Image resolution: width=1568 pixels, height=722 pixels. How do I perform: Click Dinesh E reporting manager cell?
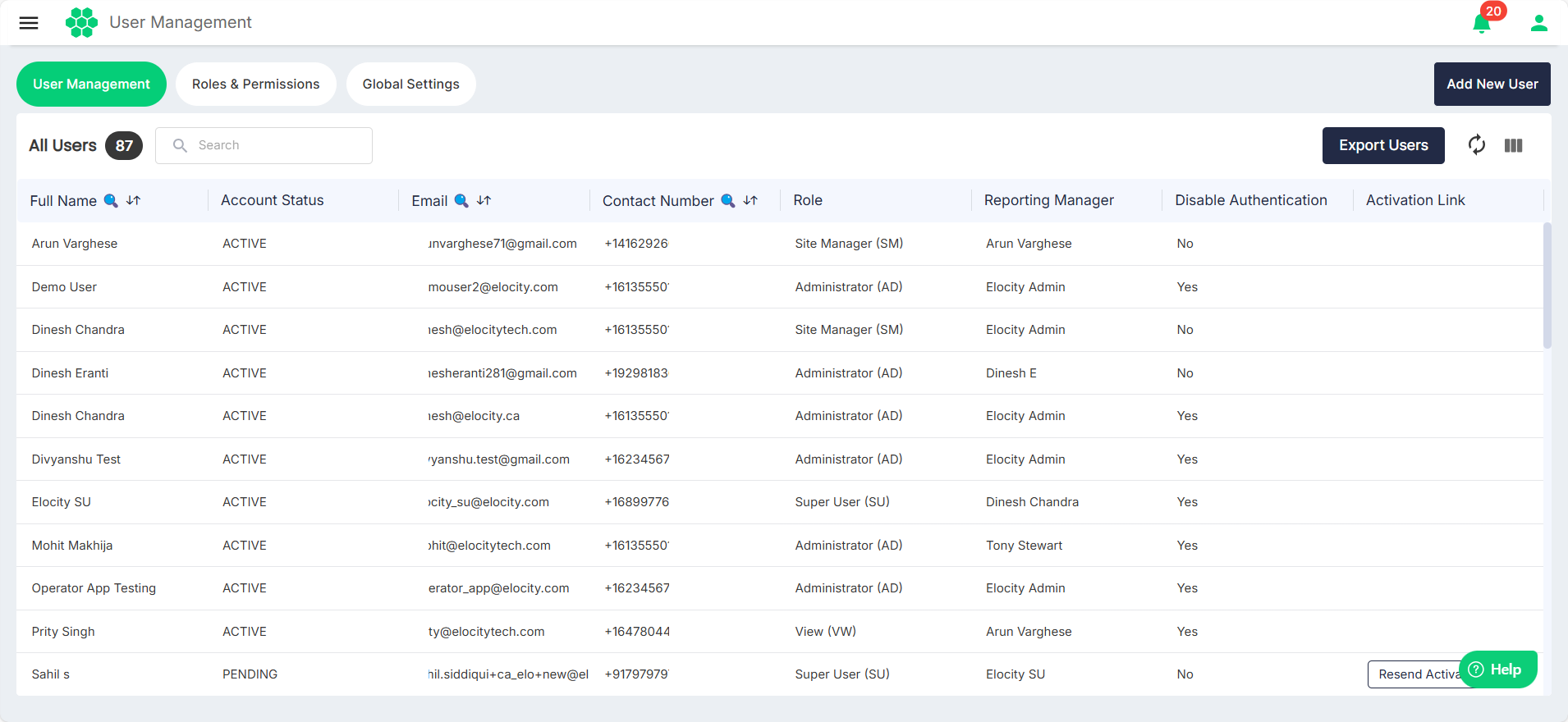click(x=1011, y=373)
